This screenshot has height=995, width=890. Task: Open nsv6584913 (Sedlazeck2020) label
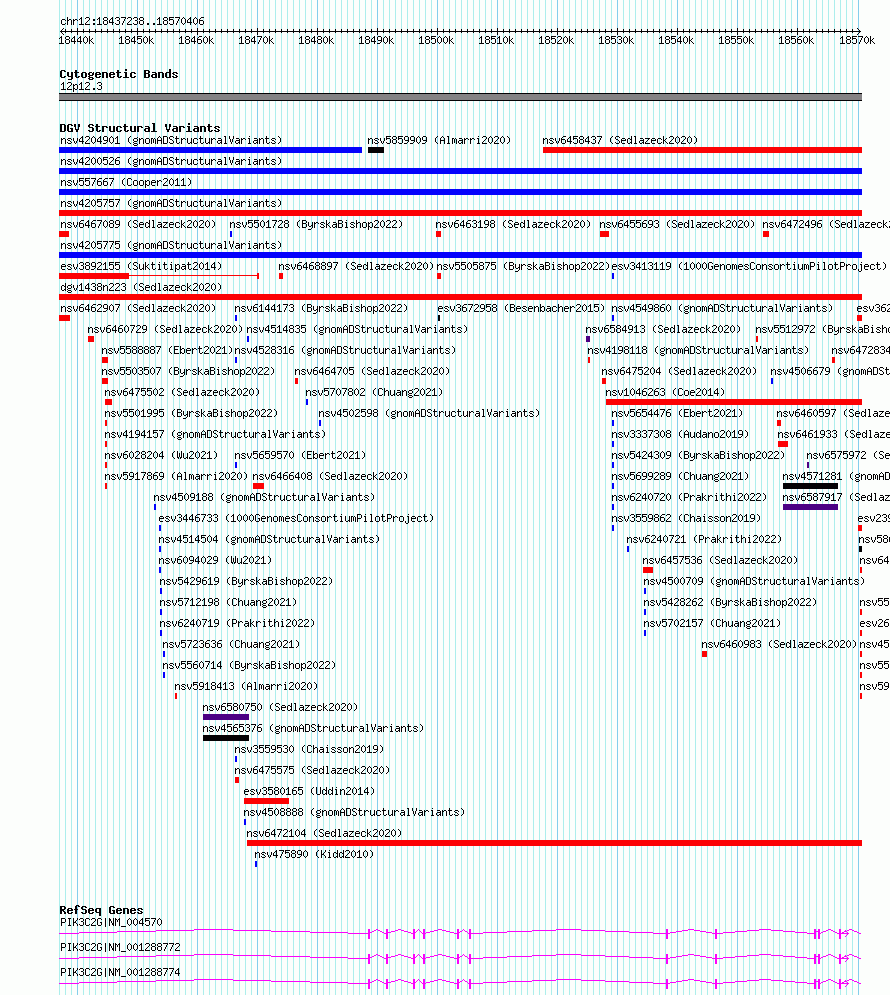[663, 329]
